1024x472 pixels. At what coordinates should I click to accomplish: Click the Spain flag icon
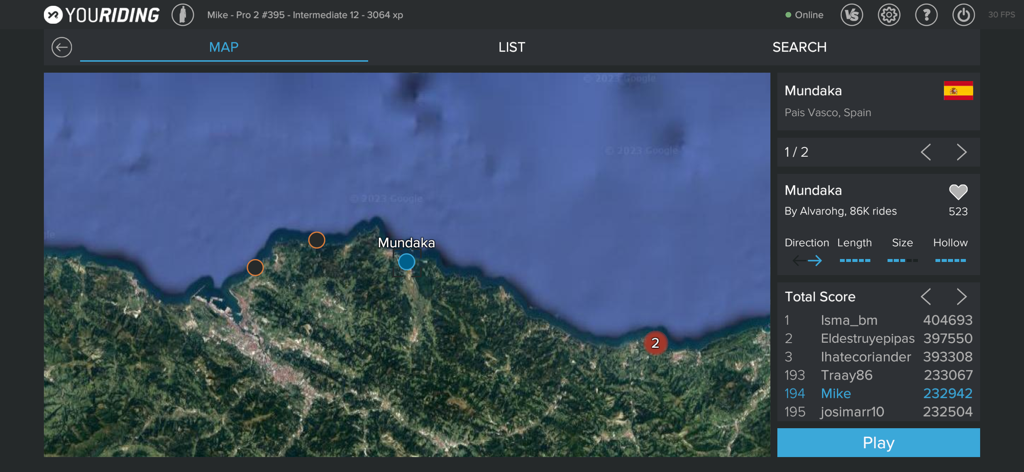click(x=958, y=91)
